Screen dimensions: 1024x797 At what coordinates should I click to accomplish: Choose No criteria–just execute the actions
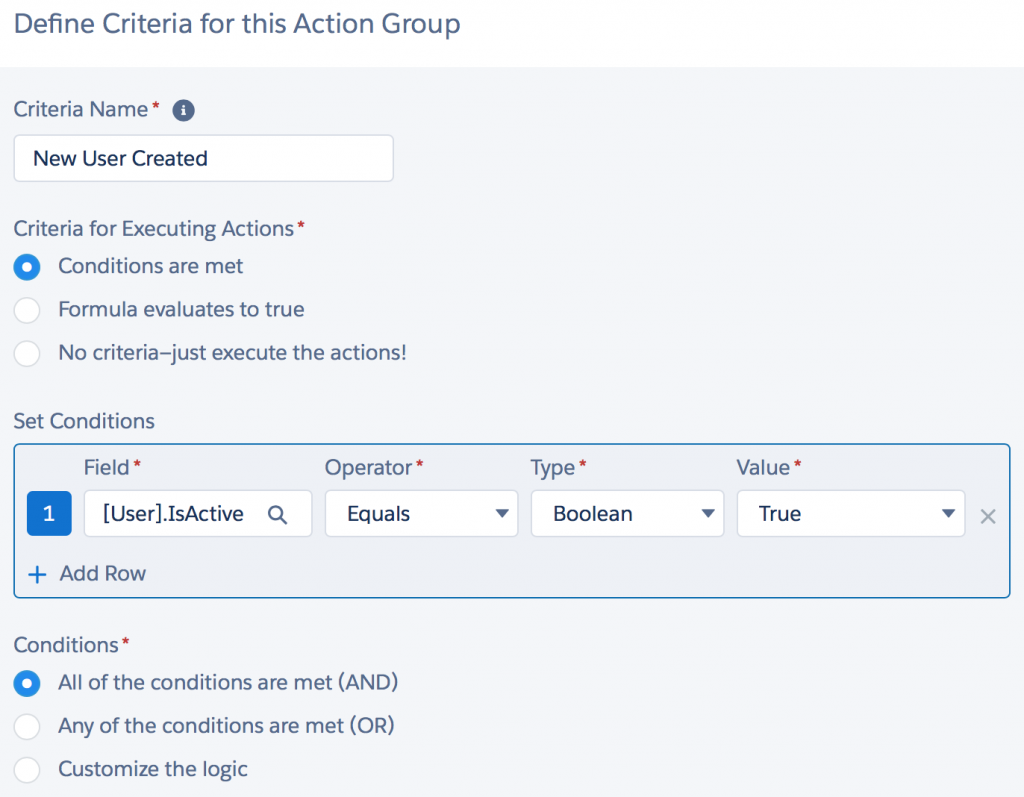[x=27, y=353]
